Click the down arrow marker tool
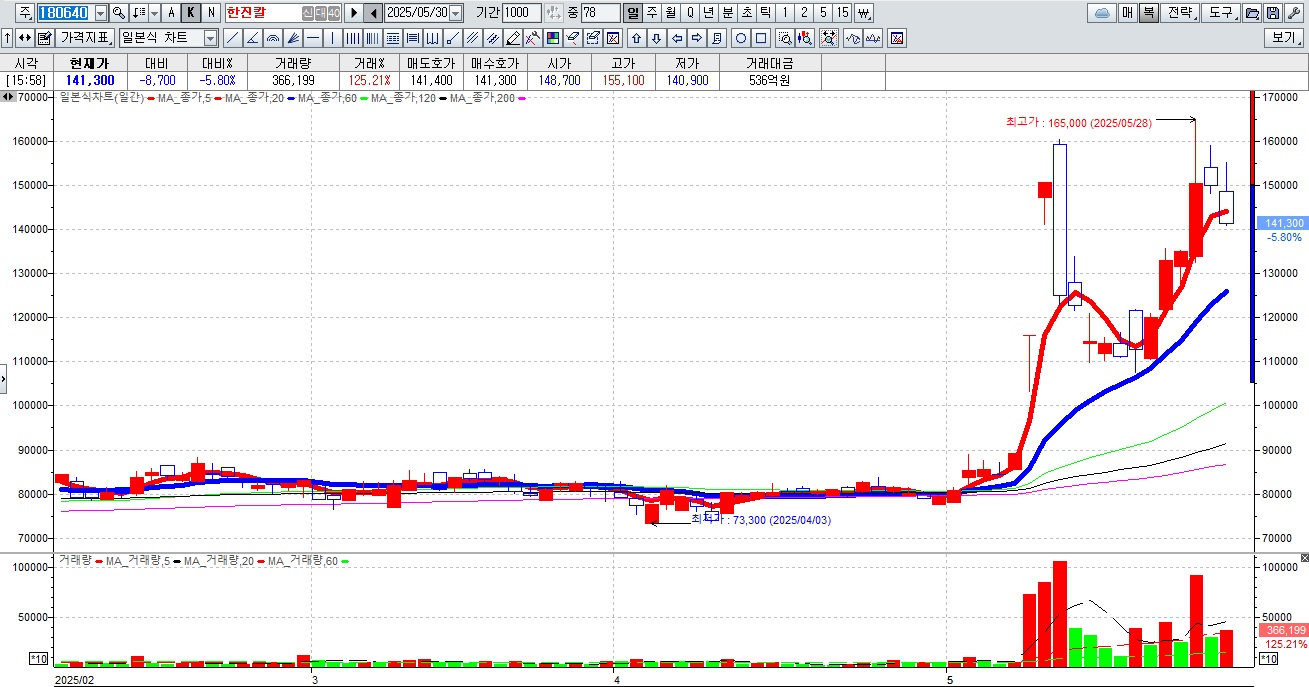 (x=657, y=38)
